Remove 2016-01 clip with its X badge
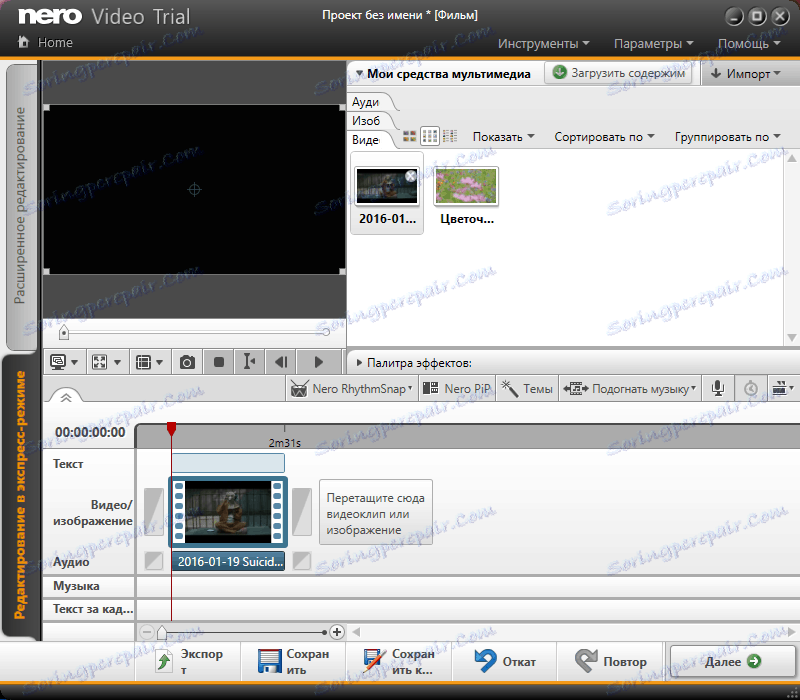800x700 pixels. coord(410,177)
